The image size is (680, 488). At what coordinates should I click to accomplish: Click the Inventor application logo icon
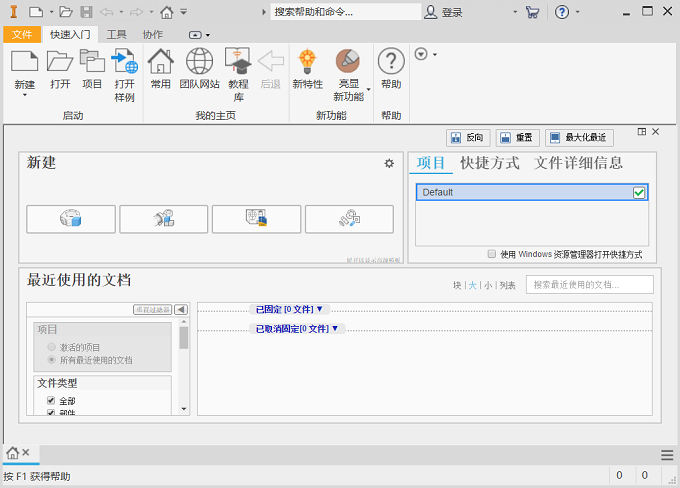[13, 12]
